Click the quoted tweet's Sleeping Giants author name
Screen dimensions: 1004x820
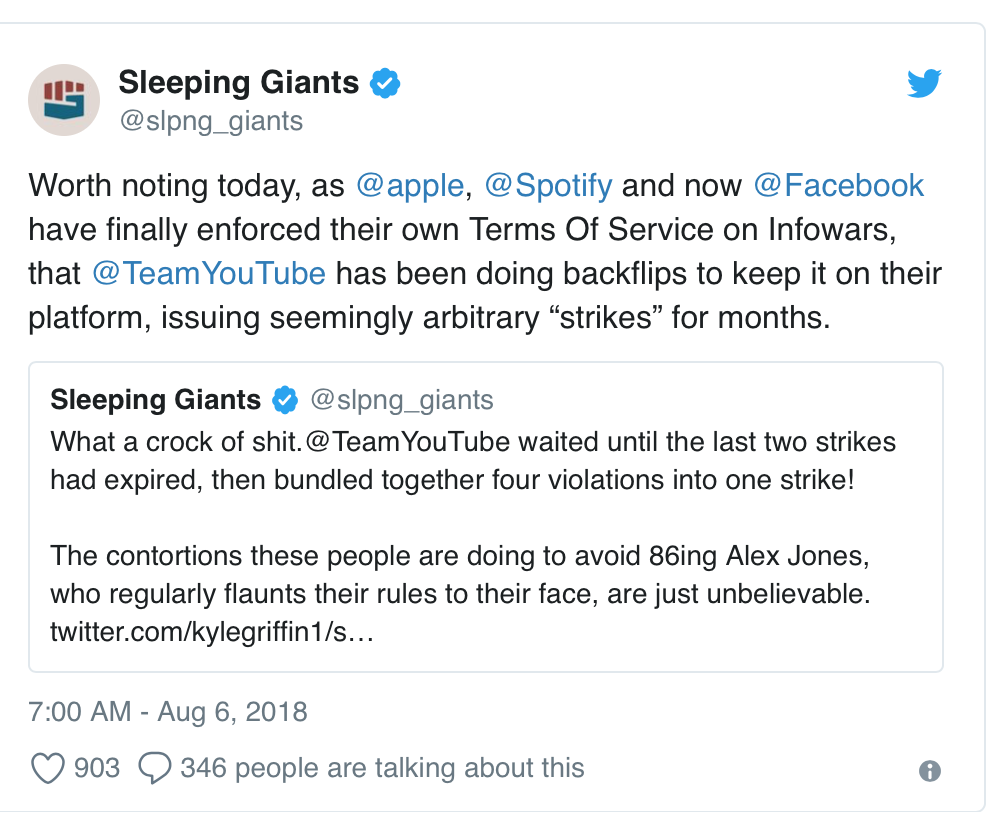(155, 401)
